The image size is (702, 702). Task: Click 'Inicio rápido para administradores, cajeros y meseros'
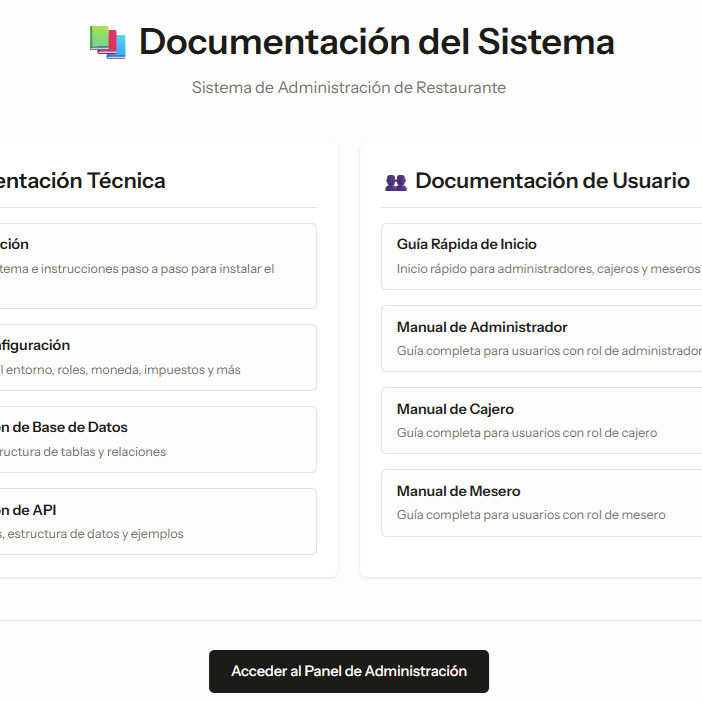[548, 269]
